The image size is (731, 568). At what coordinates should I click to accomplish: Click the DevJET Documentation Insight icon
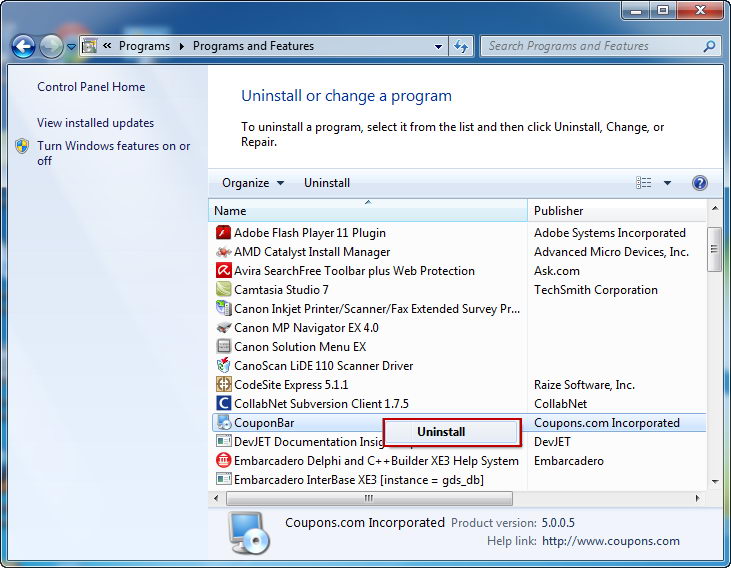coord(224,441)
